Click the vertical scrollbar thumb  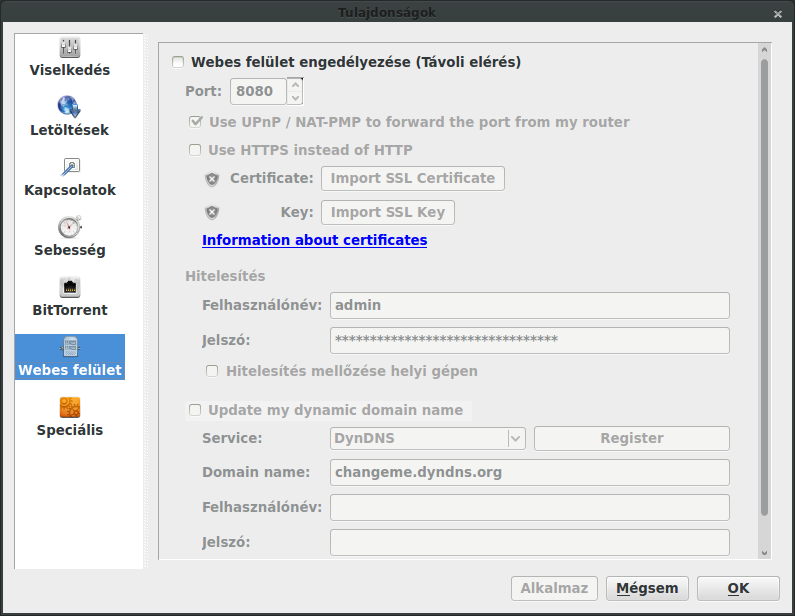tap(765, 288)
